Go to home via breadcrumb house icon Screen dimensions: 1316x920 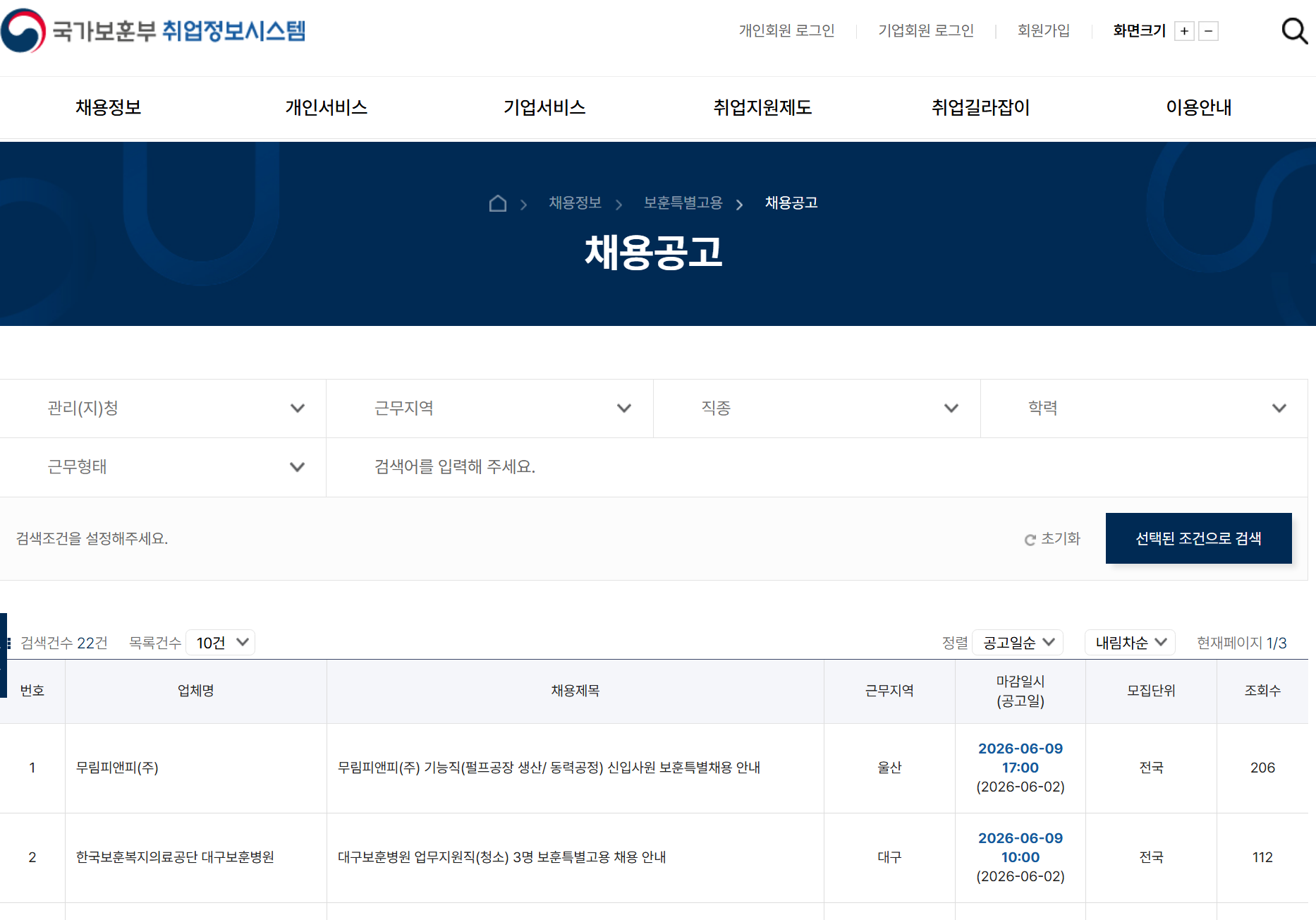click(x=498, y=203)
